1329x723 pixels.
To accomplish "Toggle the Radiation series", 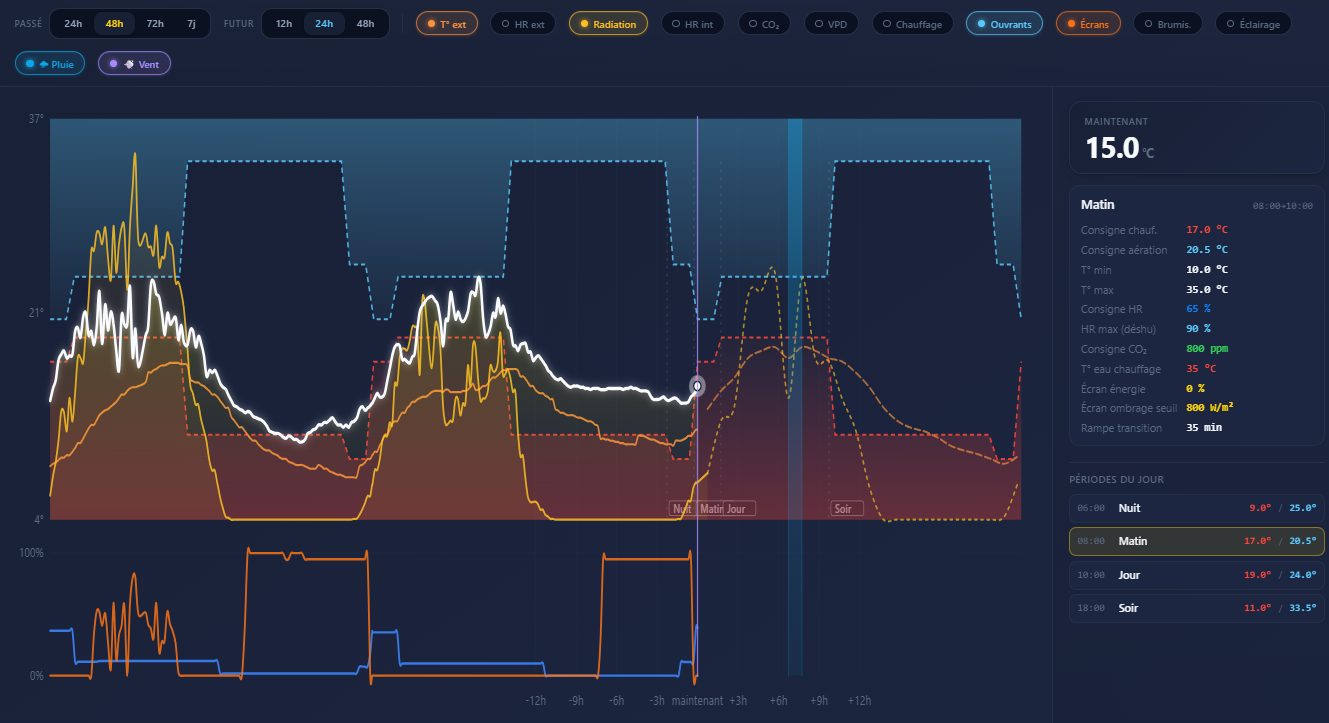I will click(608, 24).
